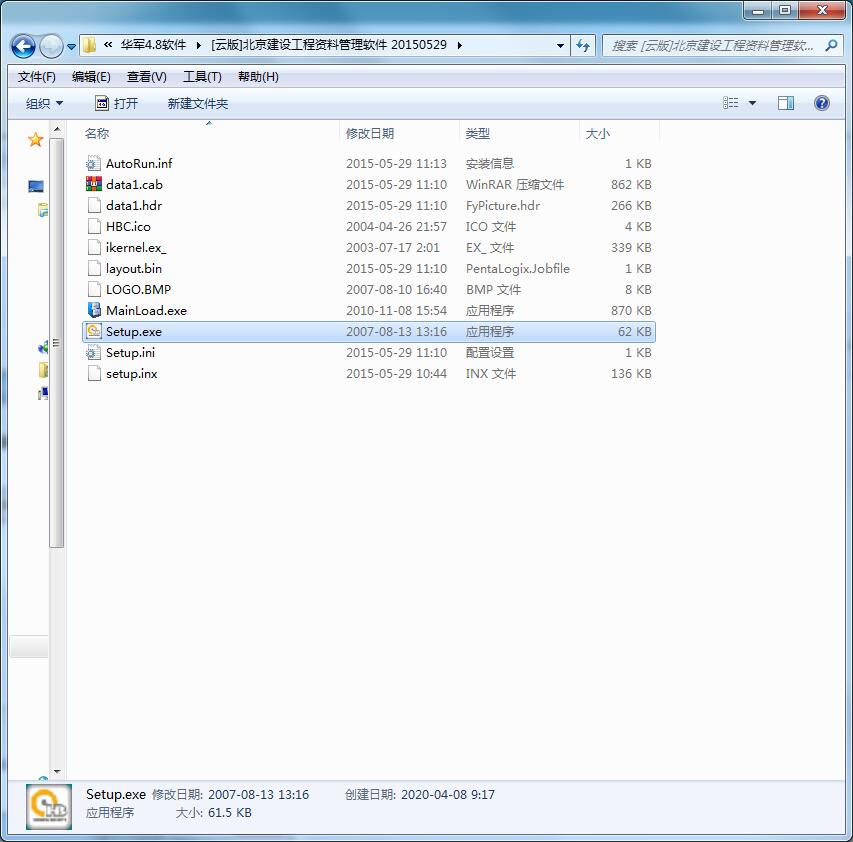Select the AutoRun.inf file icon

pyautogui.click(x=94, y=163)
